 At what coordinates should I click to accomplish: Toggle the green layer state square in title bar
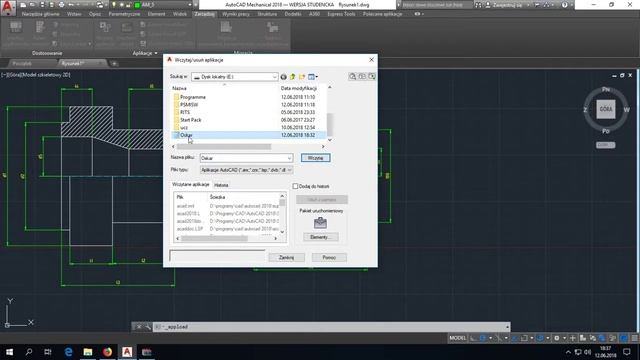tap(137, 5)
